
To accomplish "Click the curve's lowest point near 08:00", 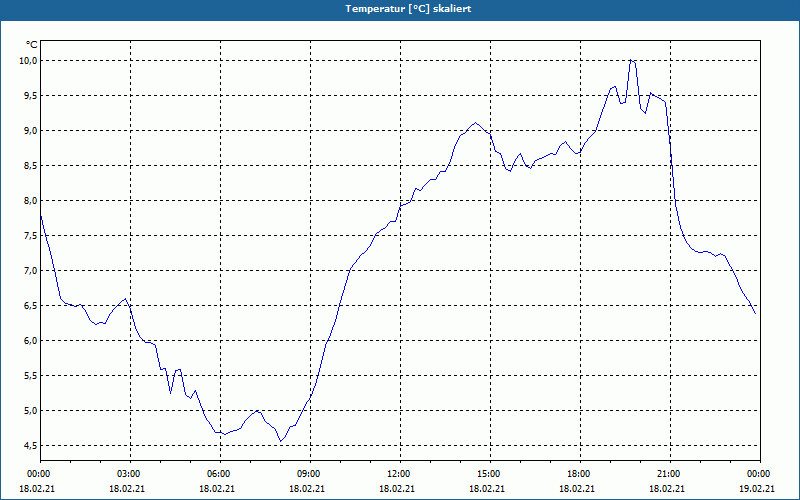I will (x=281, y=441).
